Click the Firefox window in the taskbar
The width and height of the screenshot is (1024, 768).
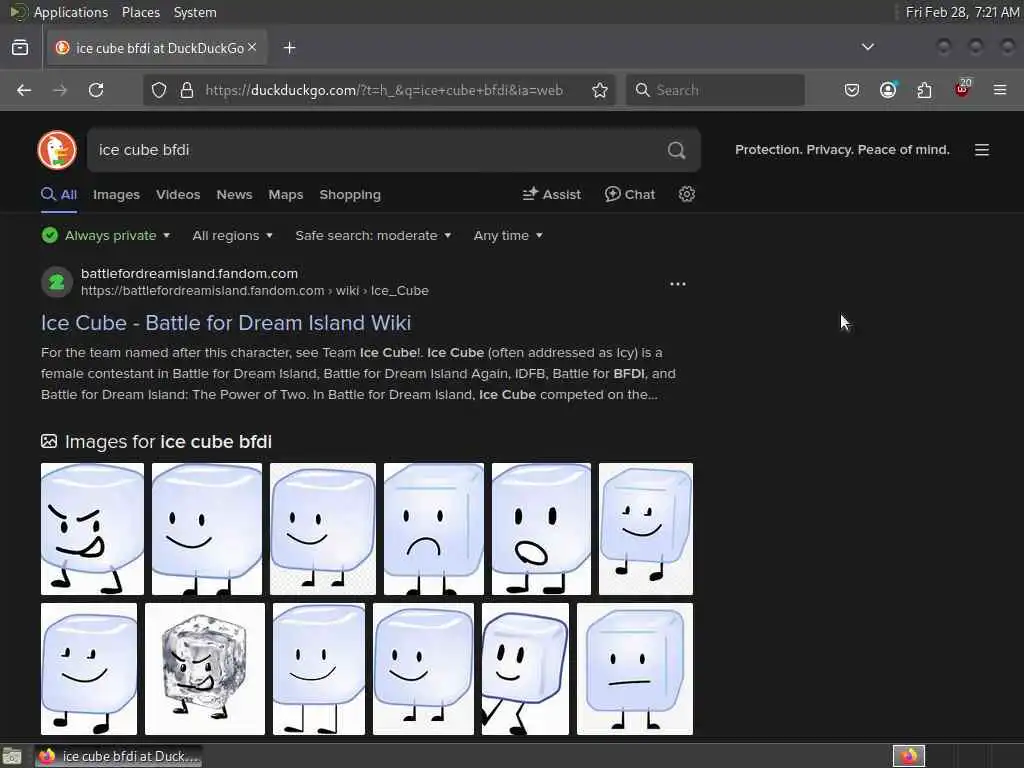coord(119,756)
